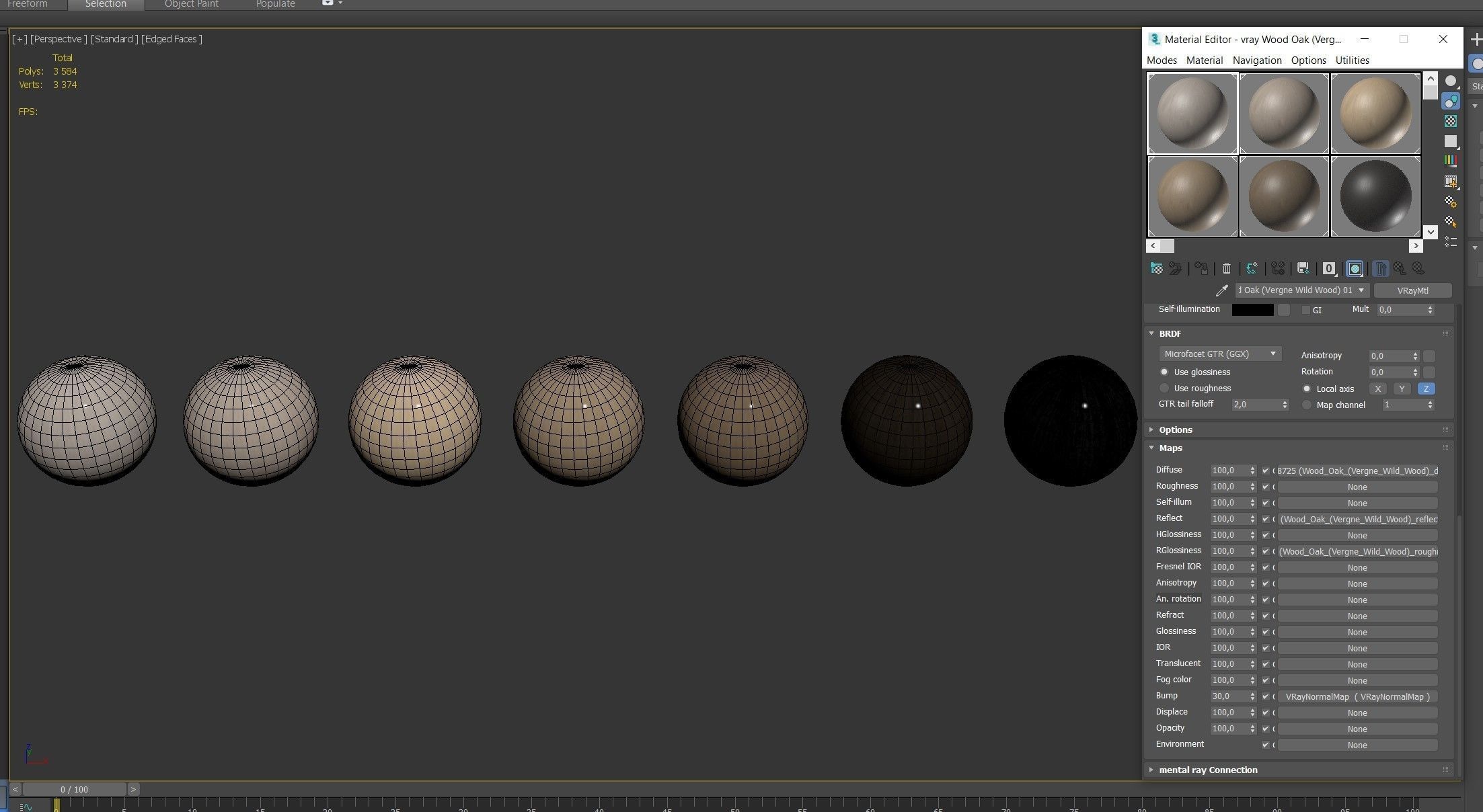Select the Use roughness radio button
This screenshot has height=812, width=1483.
click(1164, 389)
